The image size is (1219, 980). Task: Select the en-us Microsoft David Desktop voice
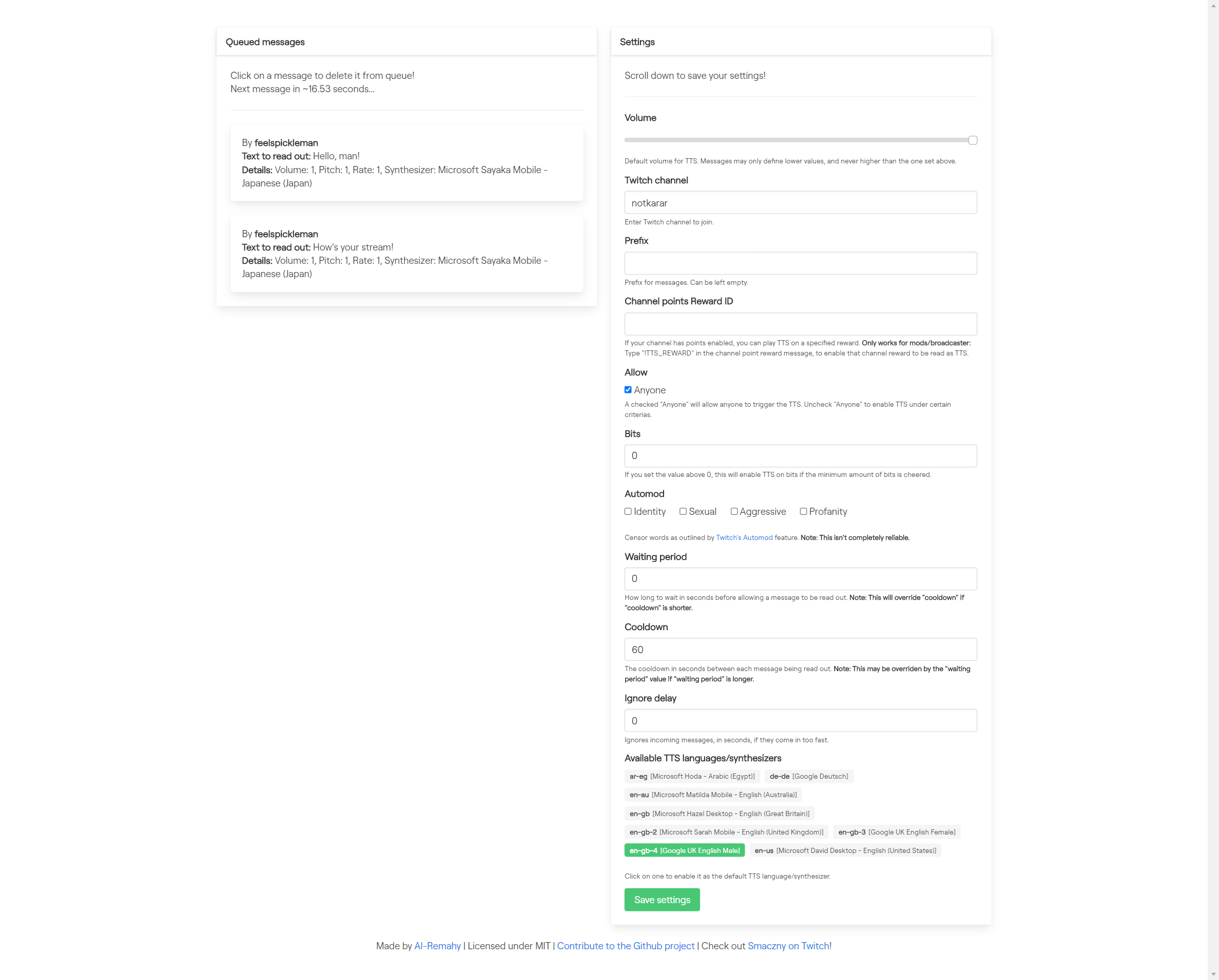click(845, 850)
